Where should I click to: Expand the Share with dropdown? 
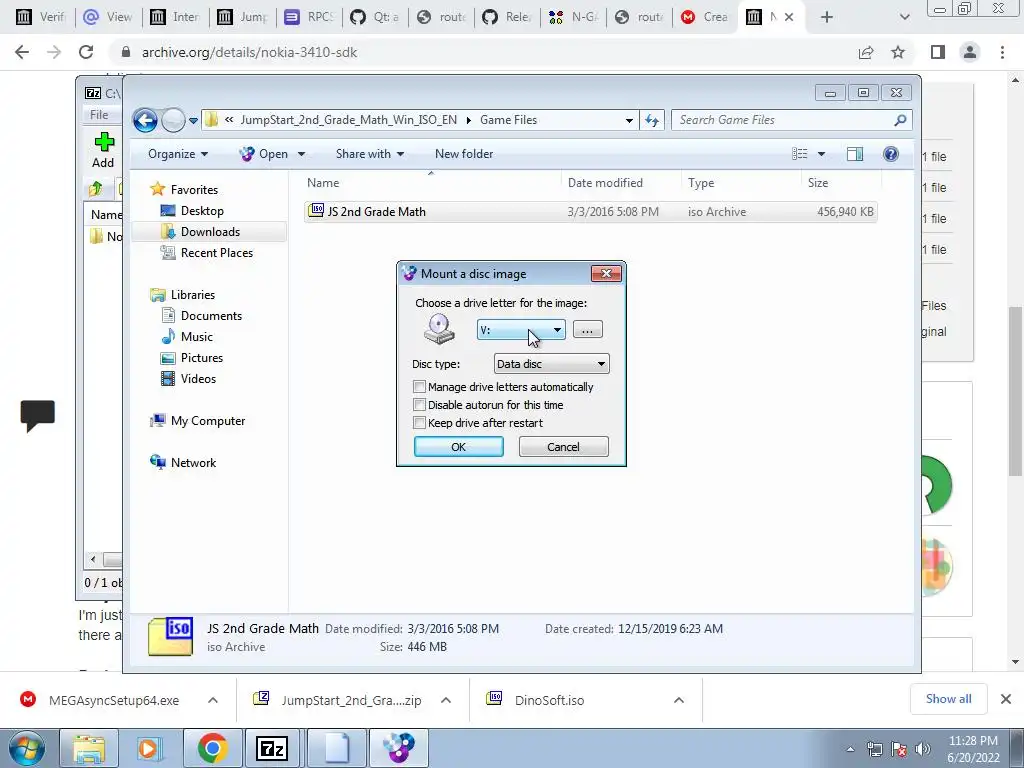(x=370, y=154)
